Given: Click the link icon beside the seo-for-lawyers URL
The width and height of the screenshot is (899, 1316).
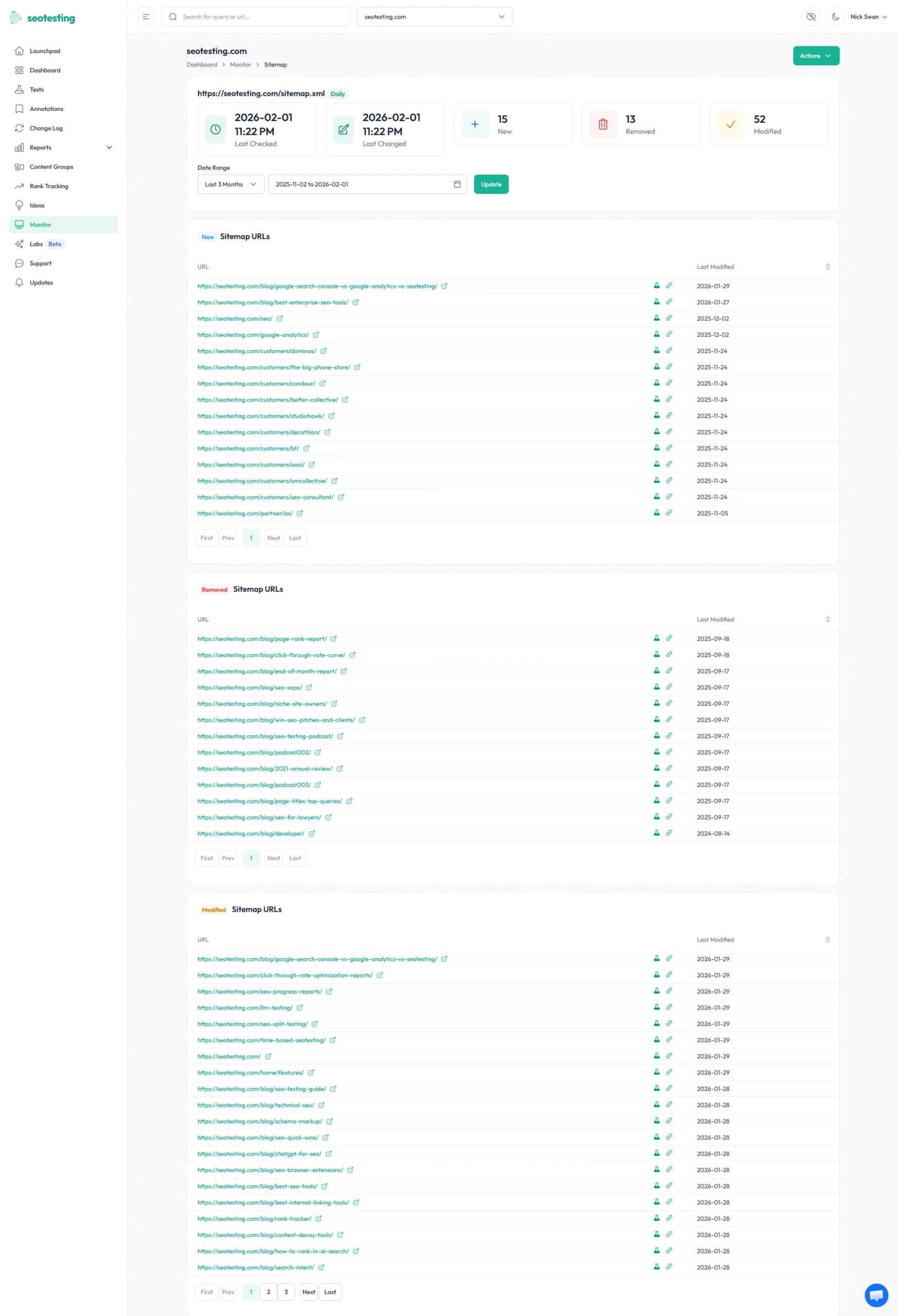Looking at the screenshot, I should tap(670, 816).
